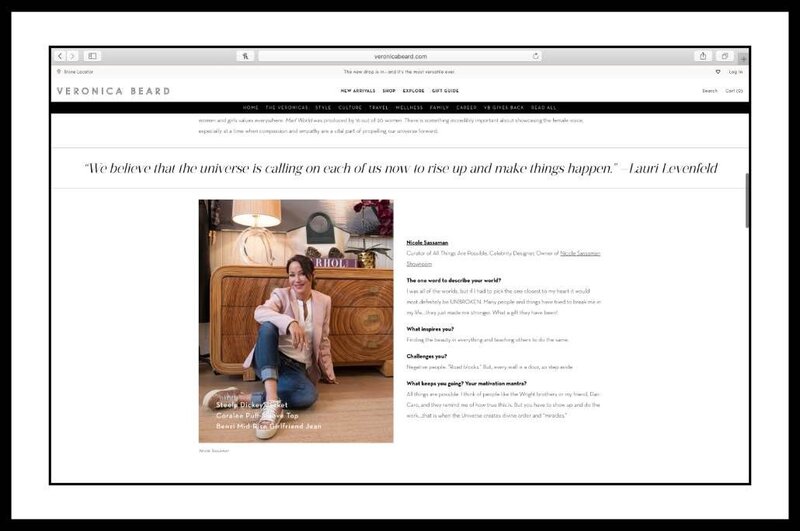Click Search in the site header
800x531 pixels.
point(710,91)
